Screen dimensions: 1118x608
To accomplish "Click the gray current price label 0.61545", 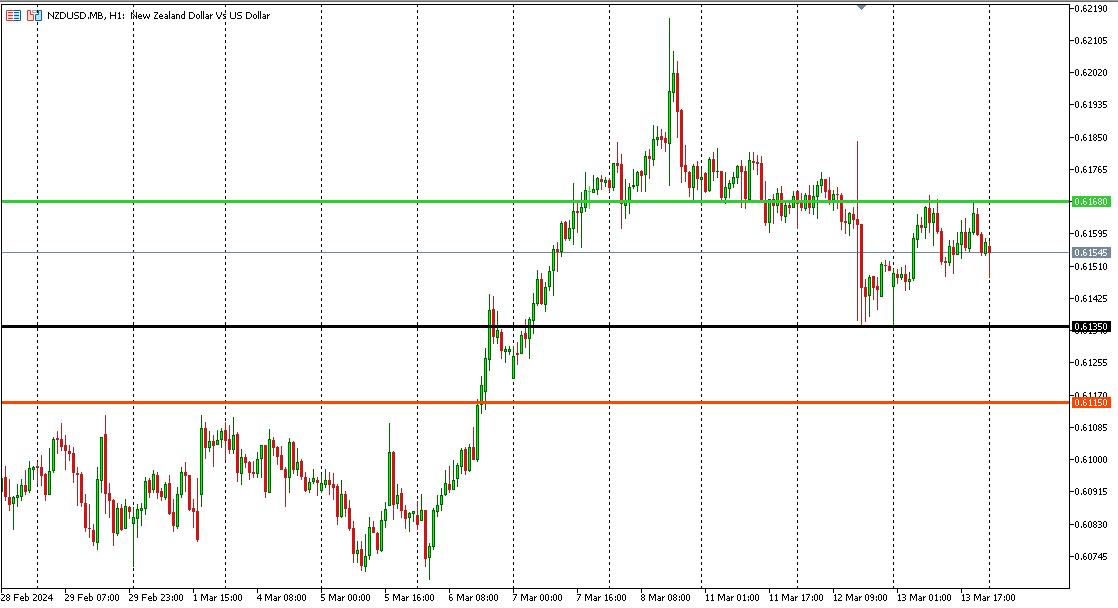I will pyautogui.click(x=1091, y=252).
